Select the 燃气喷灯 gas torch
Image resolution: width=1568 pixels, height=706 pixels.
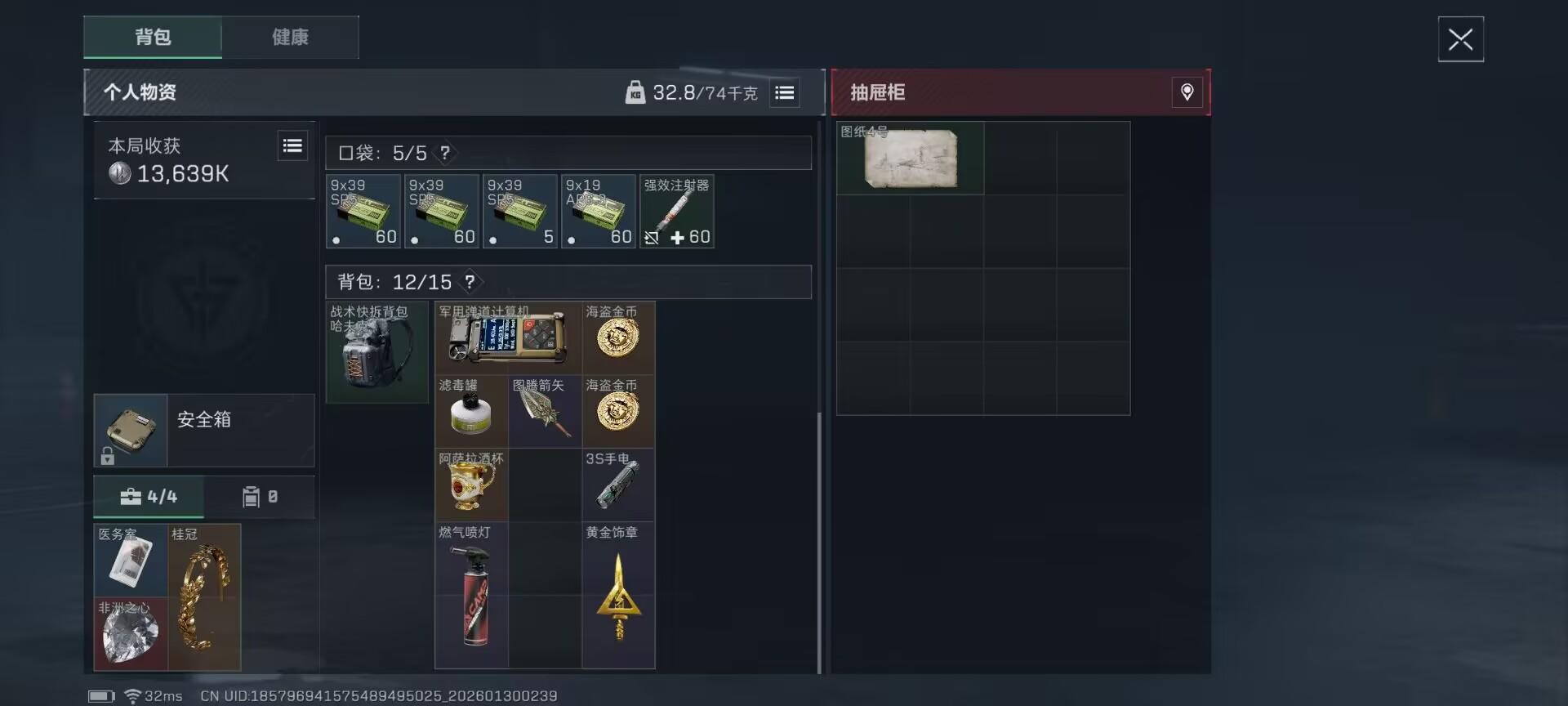coord(471,596)
